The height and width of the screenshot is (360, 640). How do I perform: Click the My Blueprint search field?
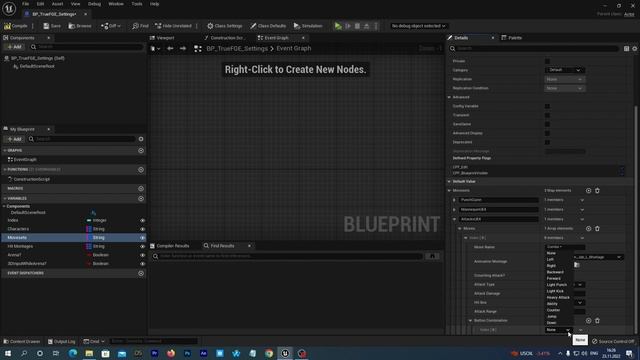tap(81, 139)
